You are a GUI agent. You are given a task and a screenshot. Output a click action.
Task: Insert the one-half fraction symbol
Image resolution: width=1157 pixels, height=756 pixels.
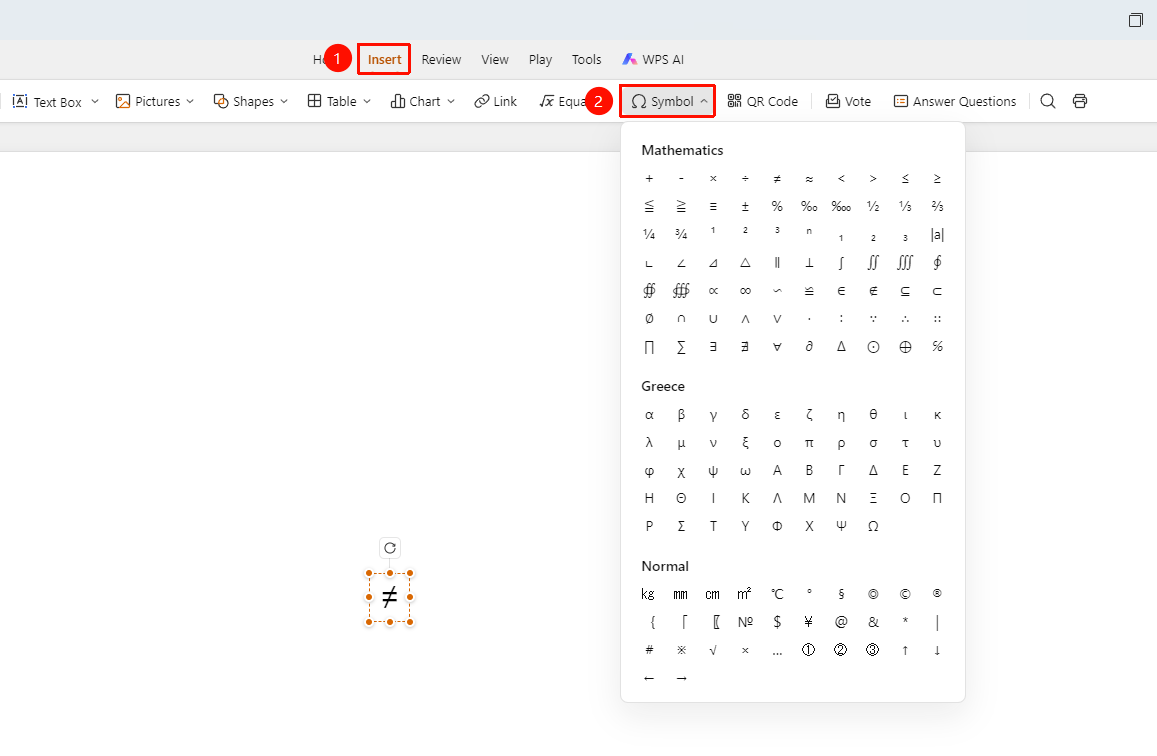pos(873,207)
